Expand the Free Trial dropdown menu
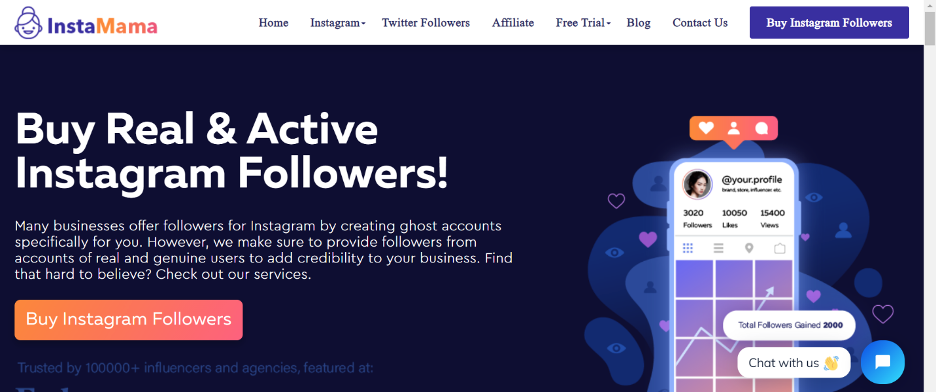The height and width of the screenshot is (392, 936). (583, 23)
